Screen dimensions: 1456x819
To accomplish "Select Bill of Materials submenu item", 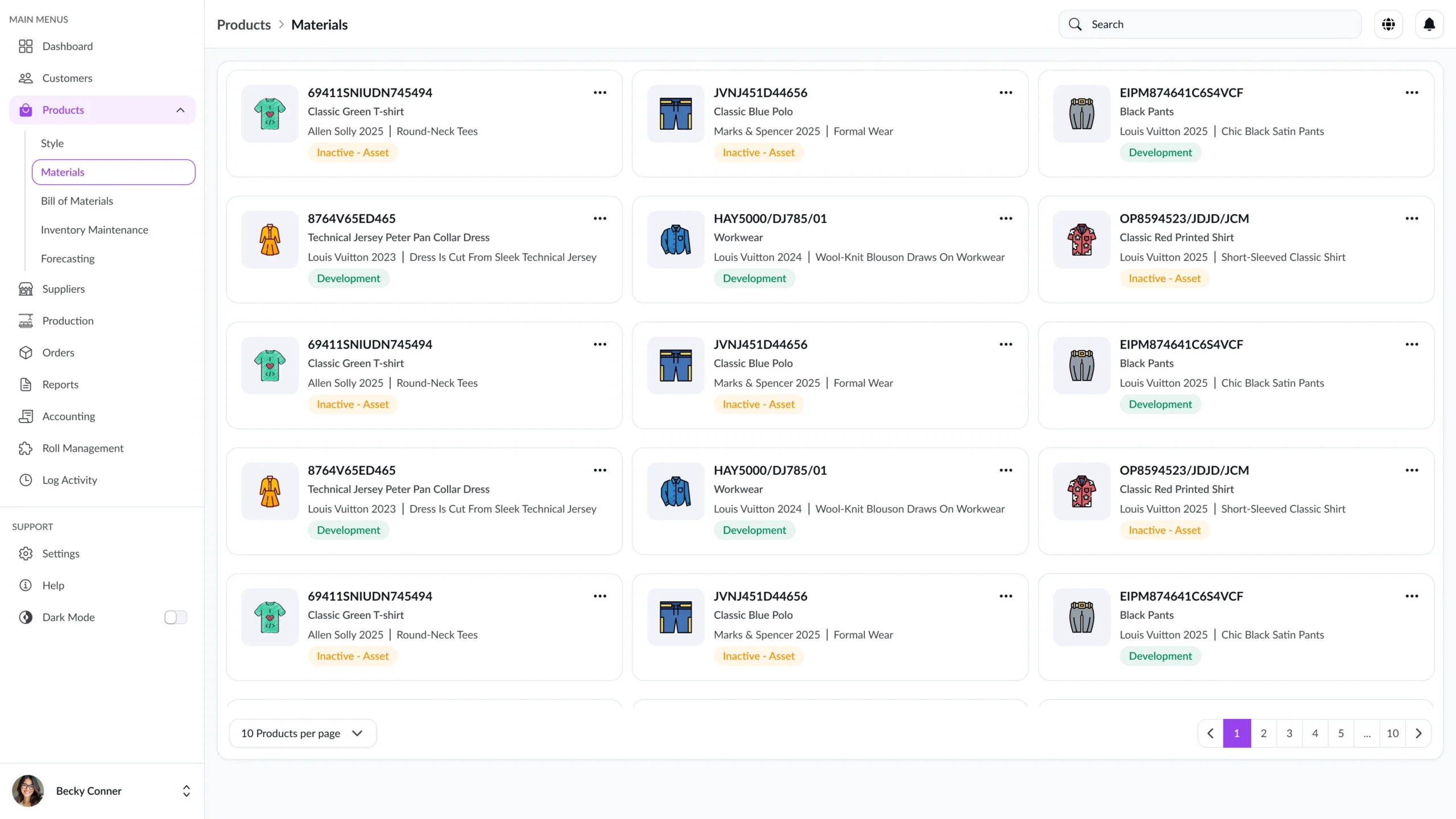I will 77,201.
